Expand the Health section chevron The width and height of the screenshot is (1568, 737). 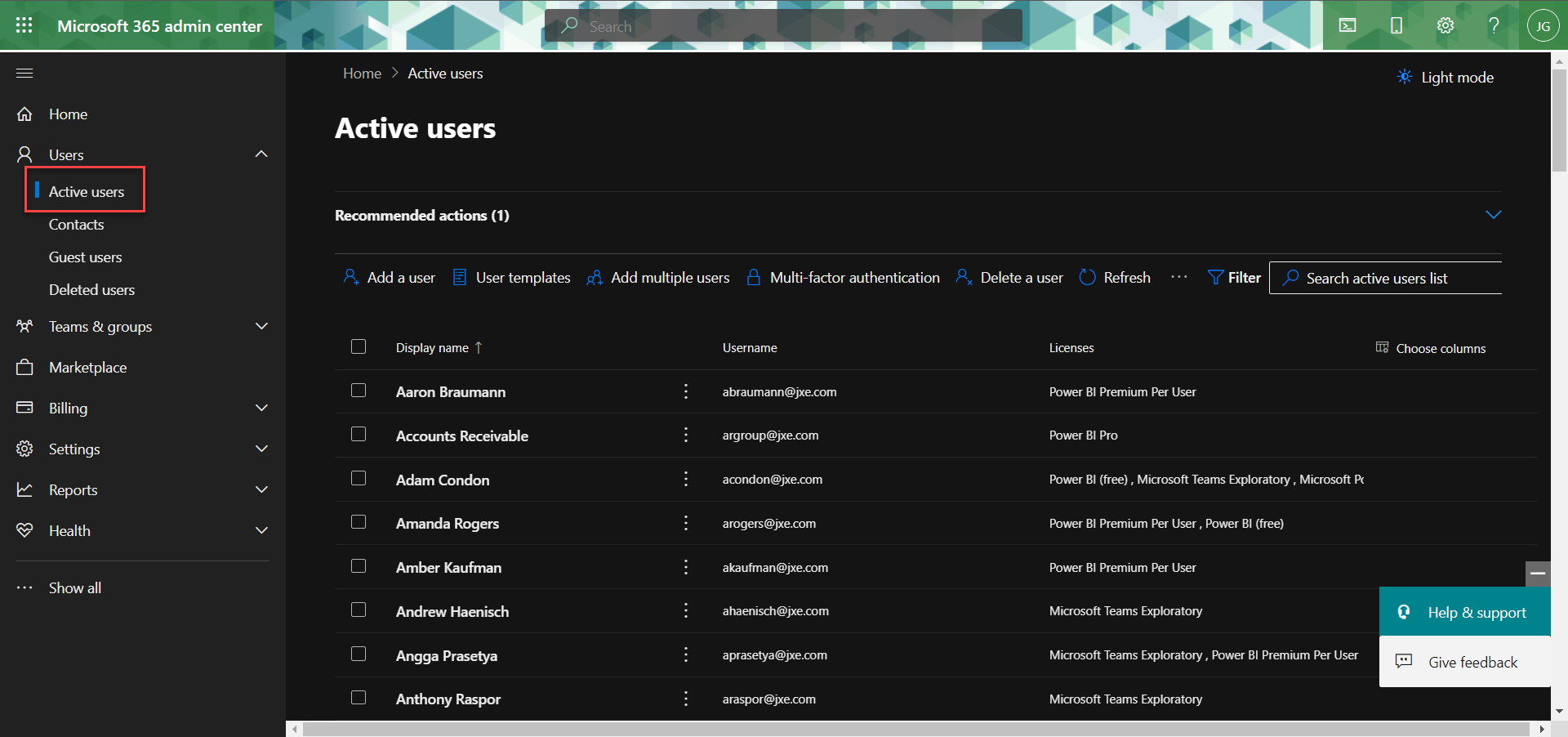coord(261,530)
